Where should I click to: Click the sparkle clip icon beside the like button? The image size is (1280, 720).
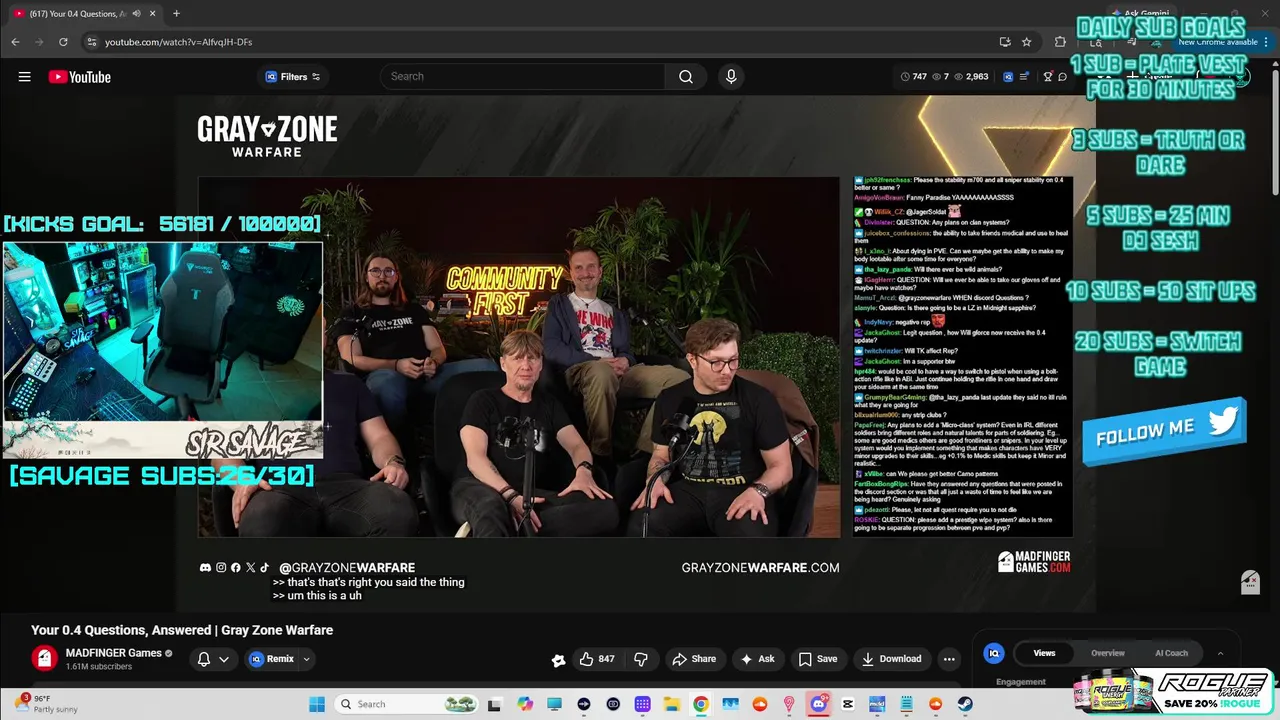(x=558, y=659)
